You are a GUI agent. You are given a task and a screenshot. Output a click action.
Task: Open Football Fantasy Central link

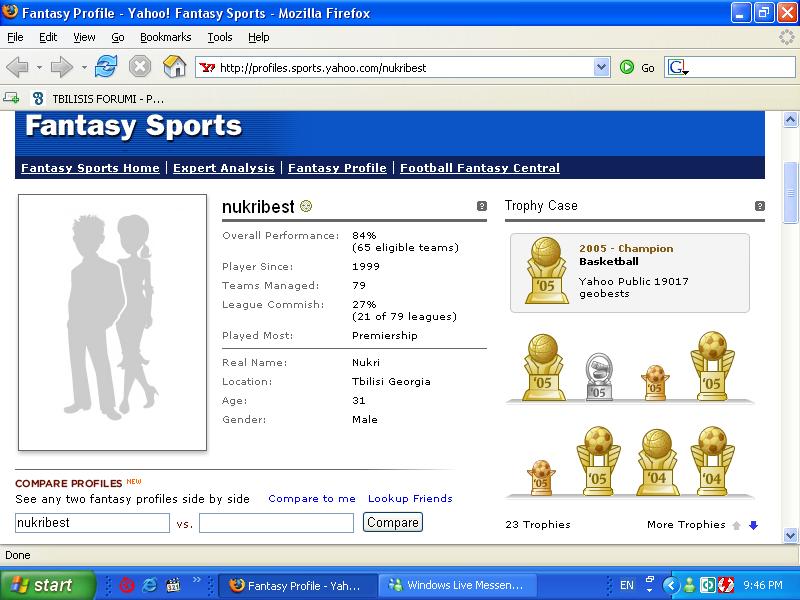click(480, 168)
